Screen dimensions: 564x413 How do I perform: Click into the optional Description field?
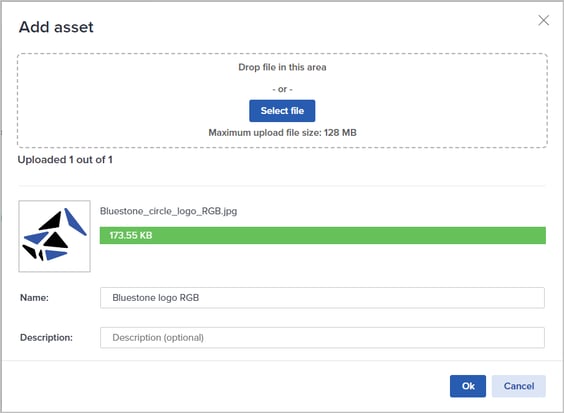click(322, 337)
